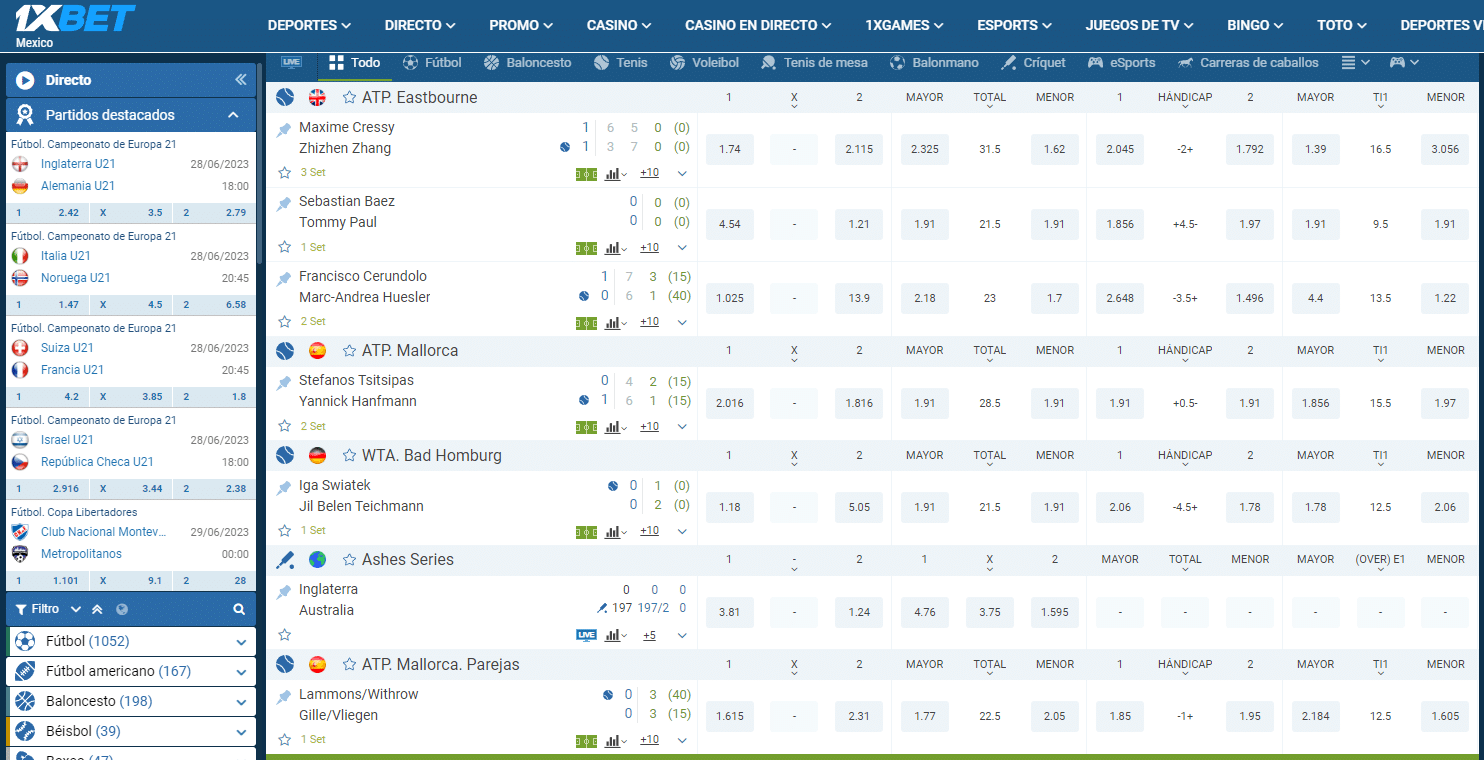This screenshot has height=760, width=1484.
Task: Open the CASINO dropdown menu
Action: (618, 25)
